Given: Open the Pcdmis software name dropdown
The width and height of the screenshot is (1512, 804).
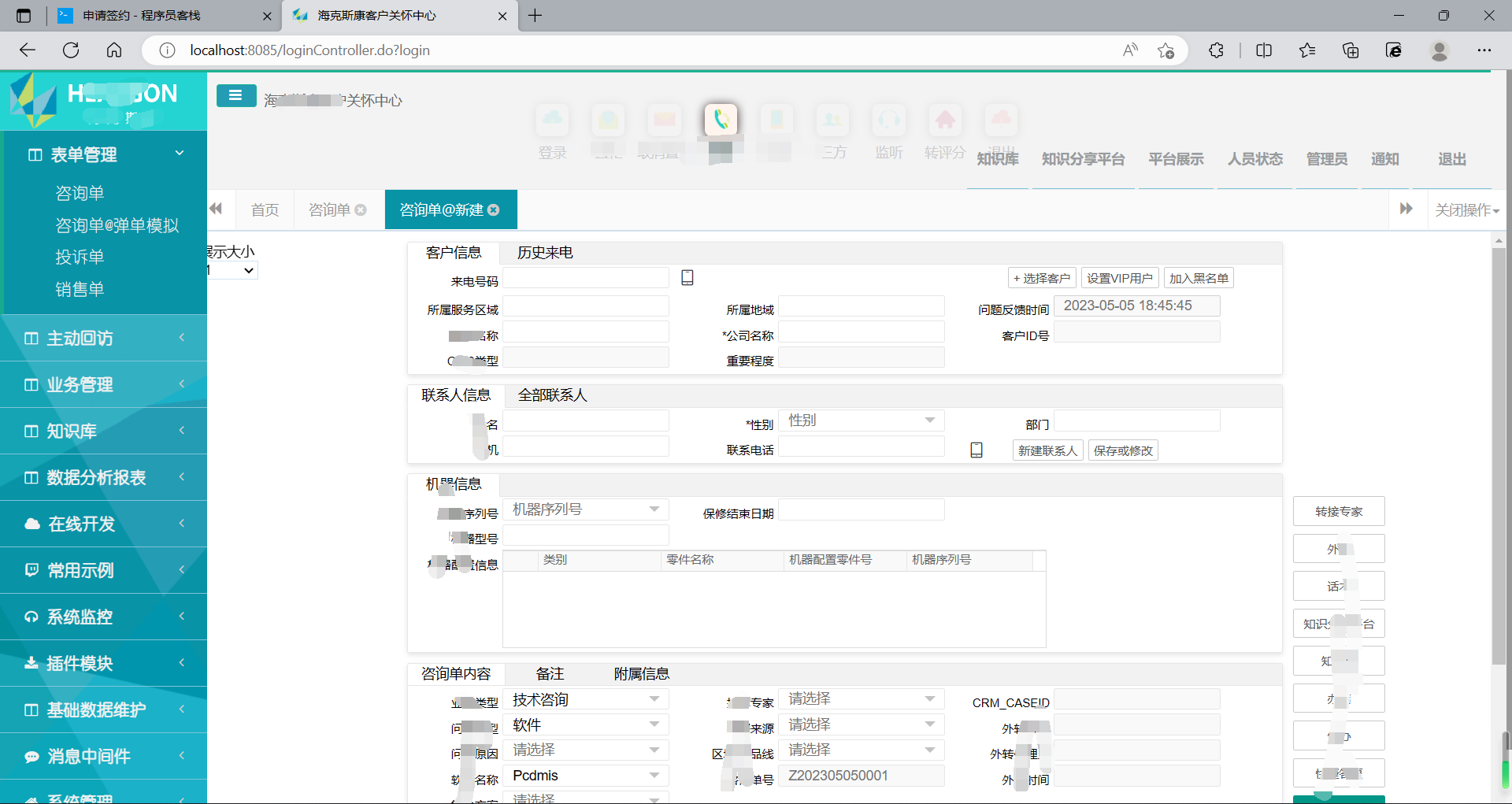Looking at the screenshot, I should click(x=586, y=775).
